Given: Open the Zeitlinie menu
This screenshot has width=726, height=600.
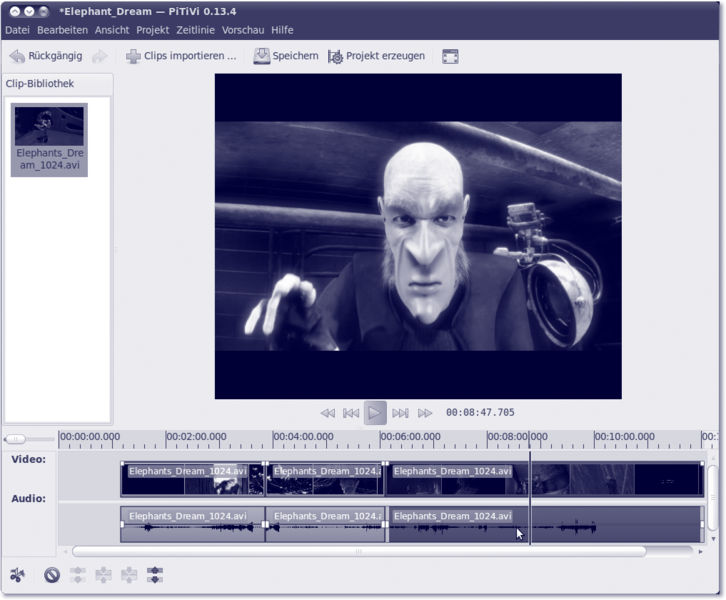Looking at the screenshot, I should (196, 30).
